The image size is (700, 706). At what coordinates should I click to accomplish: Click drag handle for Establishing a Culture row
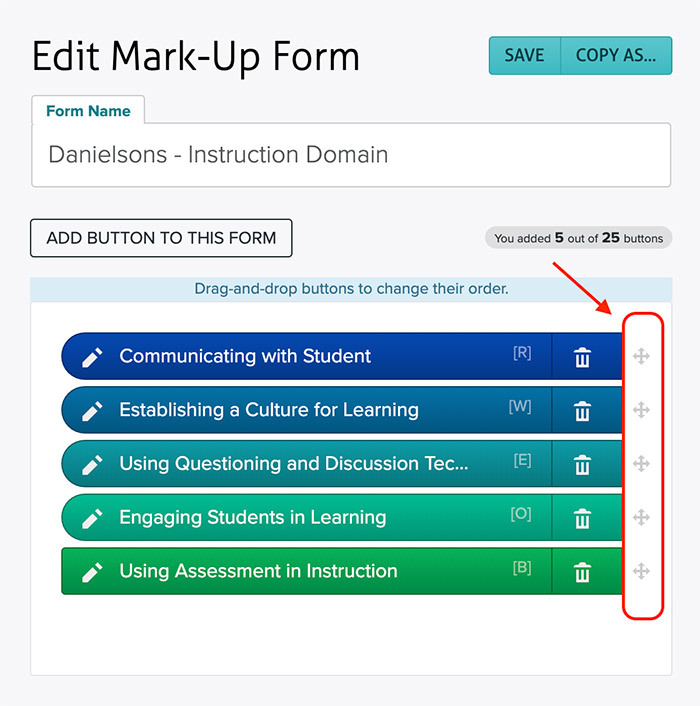(x=642, y=410)
